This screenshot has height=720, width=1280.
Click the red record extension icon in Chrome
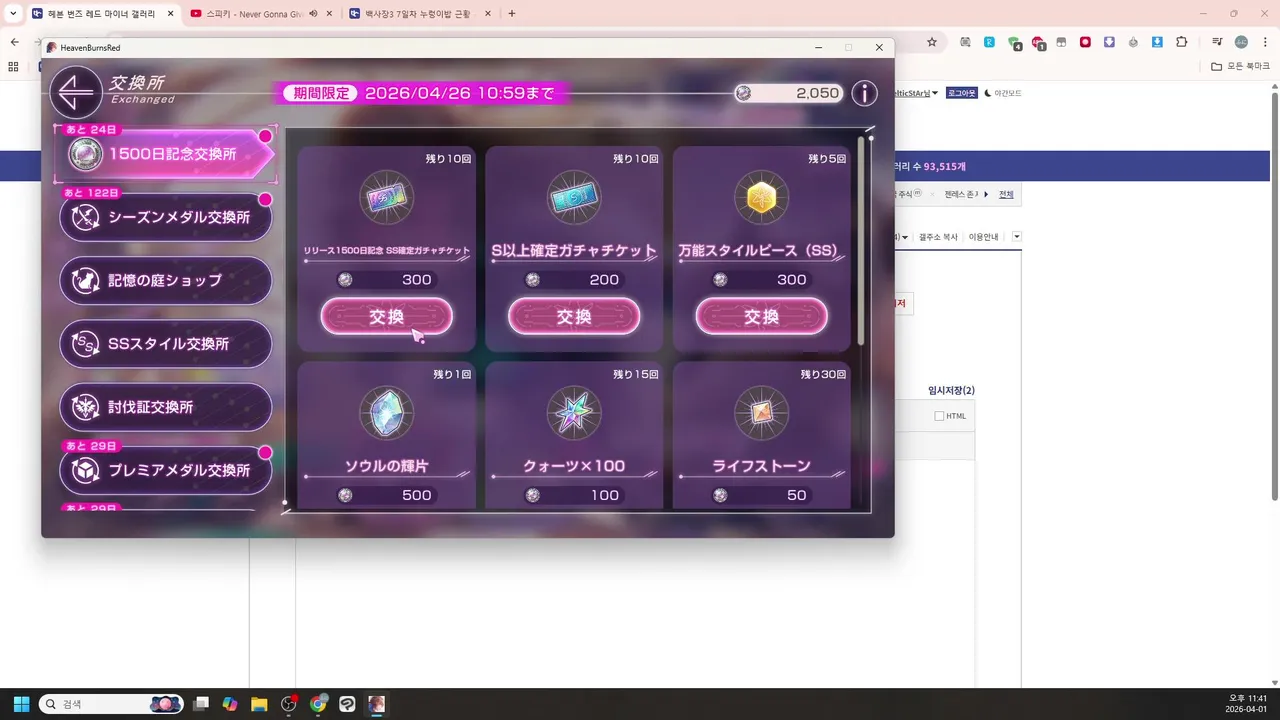point(1085,42)
